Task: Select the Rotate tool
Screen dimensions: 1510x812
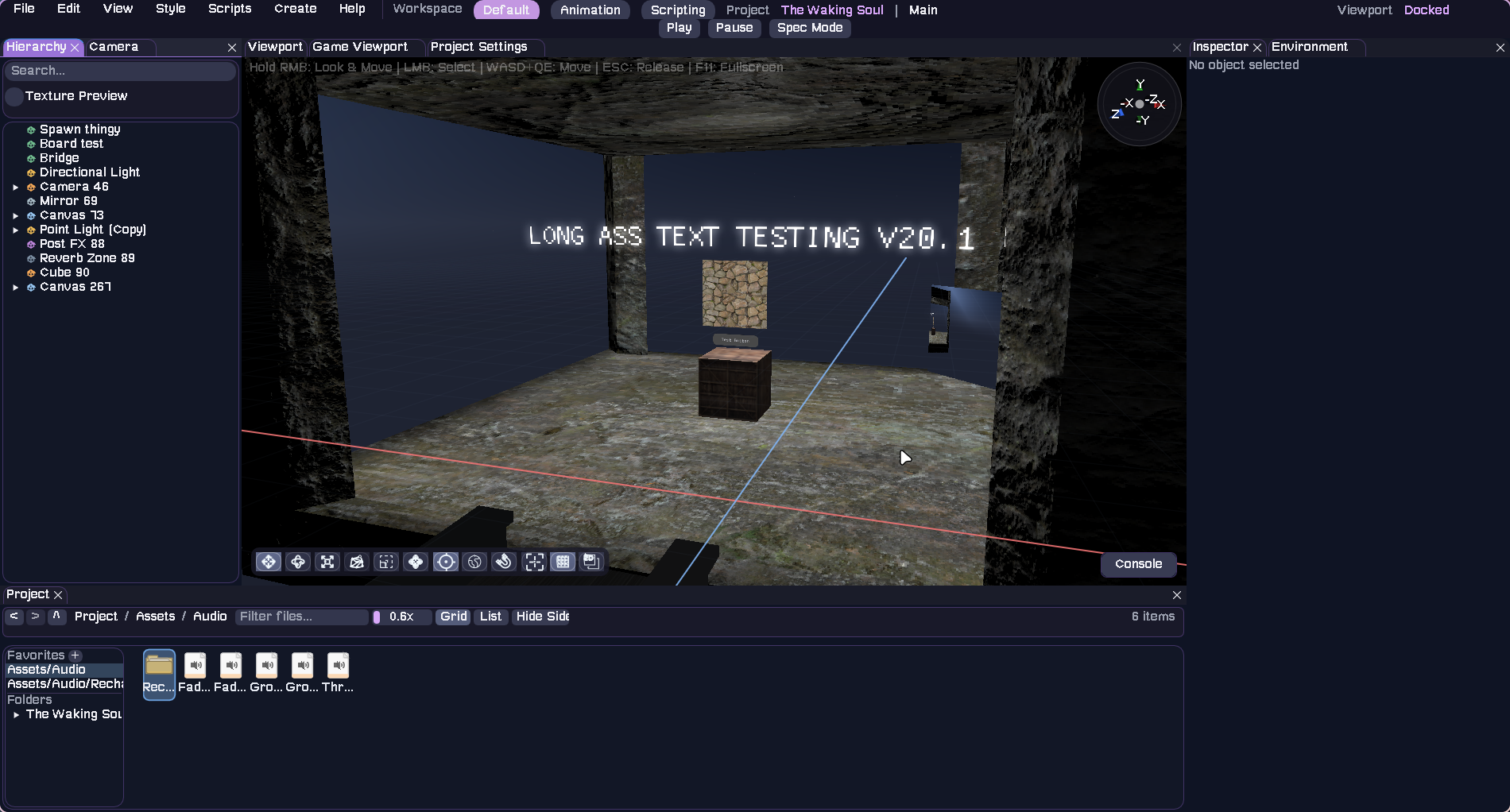Action: click(x=297, y=562)
